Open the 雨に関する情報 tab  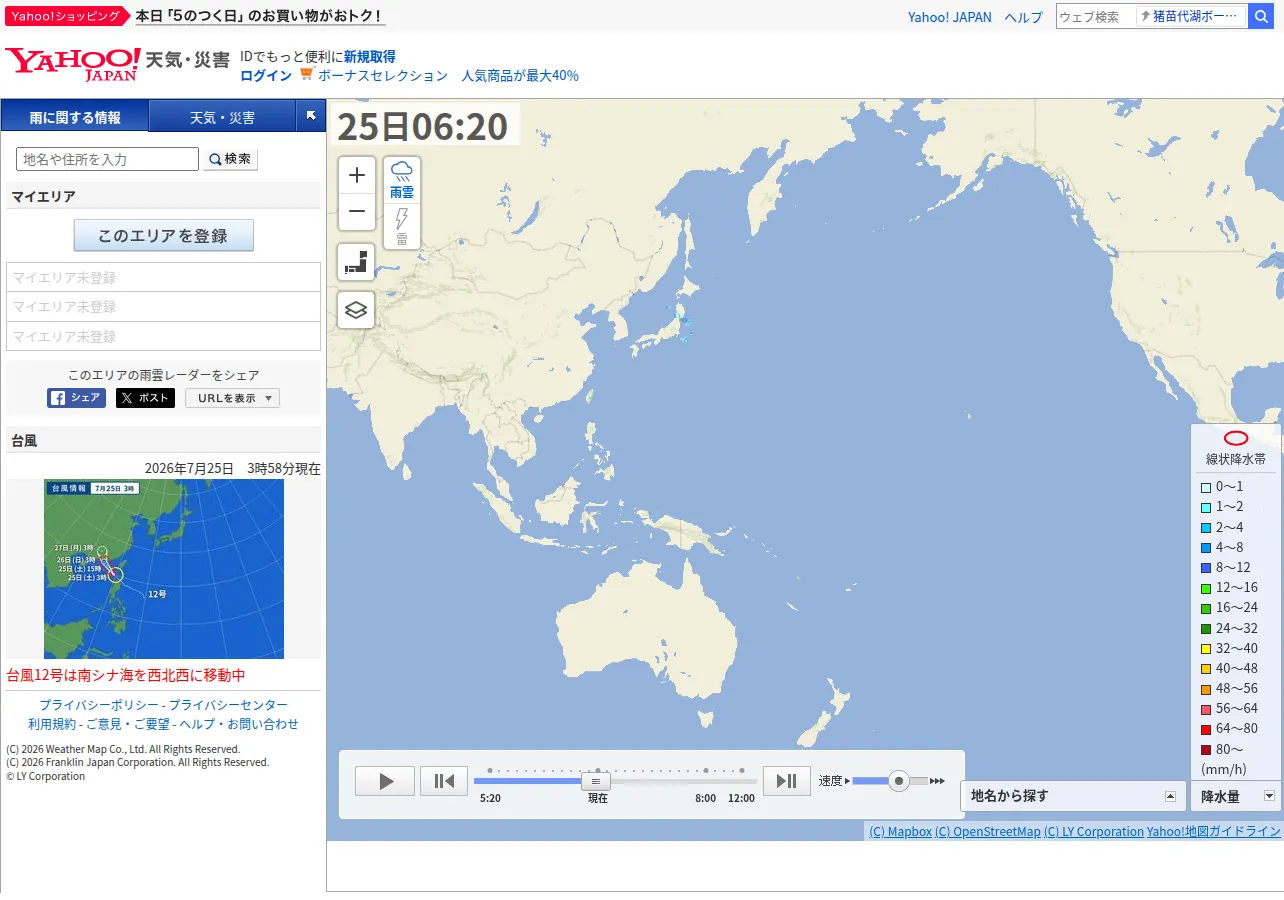tap(75, 117)
